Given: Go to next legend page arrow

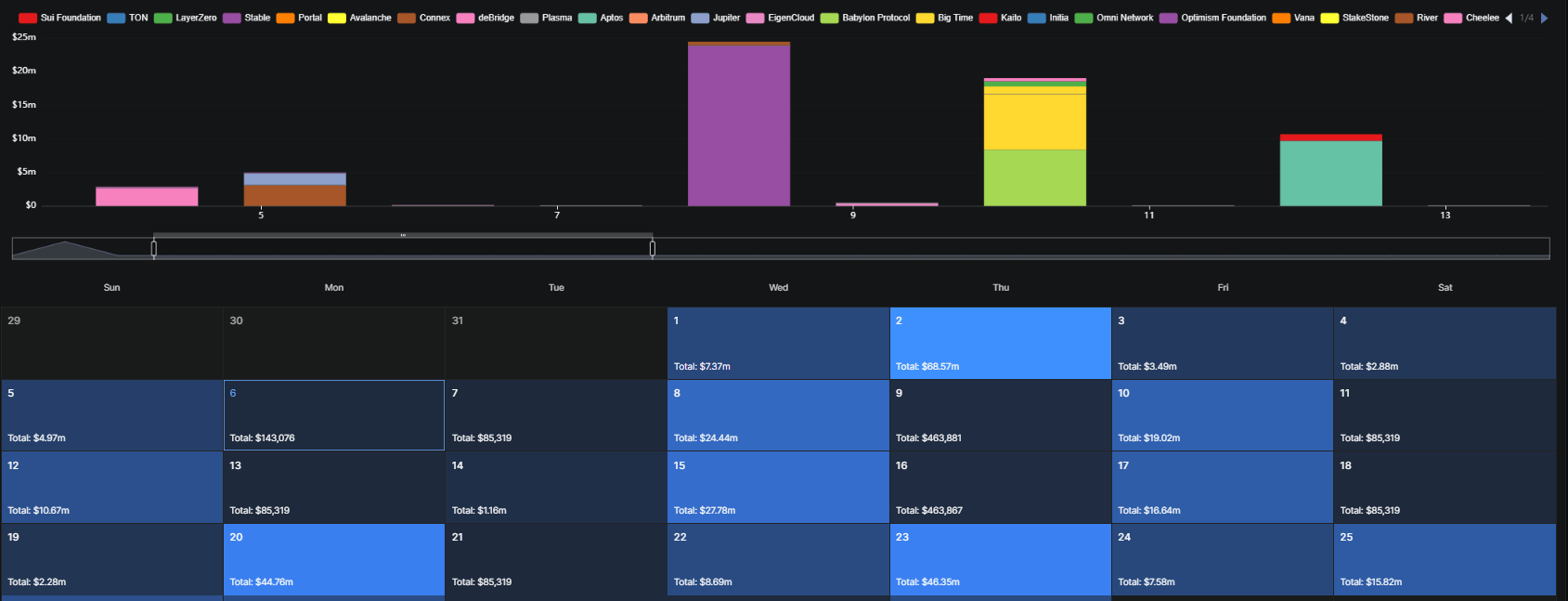Looking at the screenshot, I should (1544, 18).
